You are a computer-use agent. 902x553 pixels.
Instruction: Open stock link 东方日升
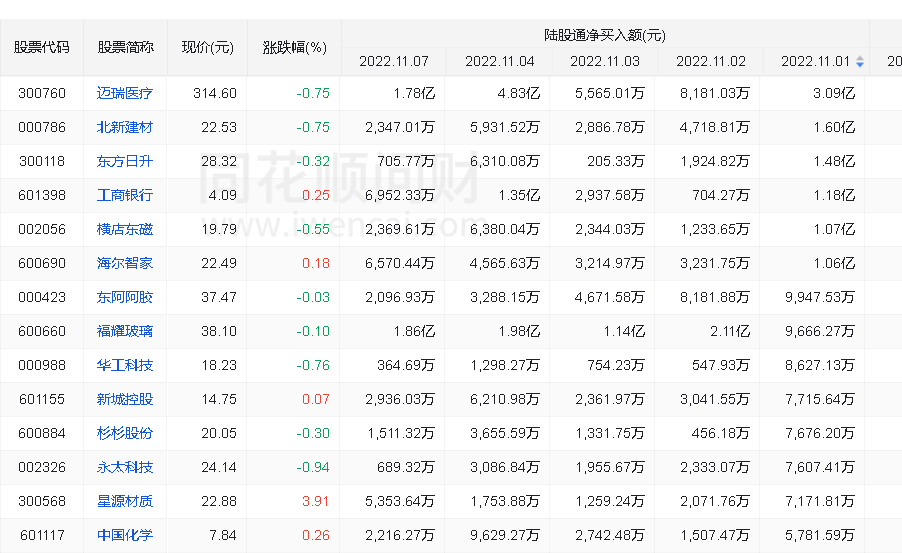(125, 161)
